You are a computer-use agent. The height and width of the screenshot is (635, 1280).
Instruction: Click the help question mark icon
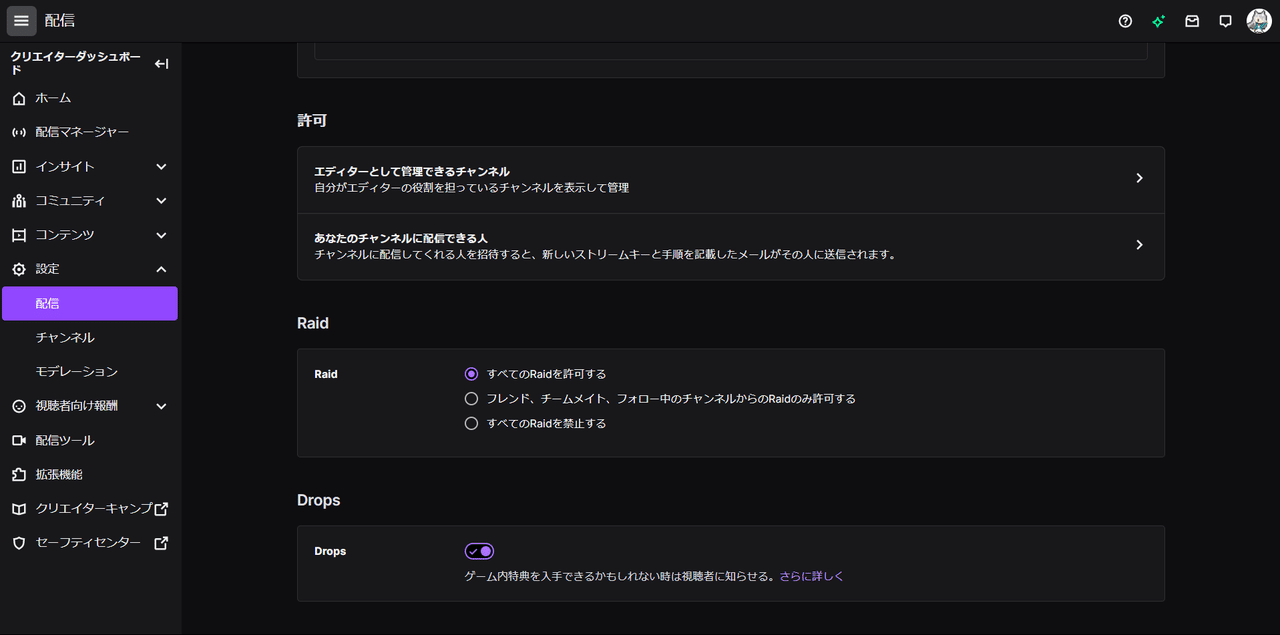tap(1125, 21)
